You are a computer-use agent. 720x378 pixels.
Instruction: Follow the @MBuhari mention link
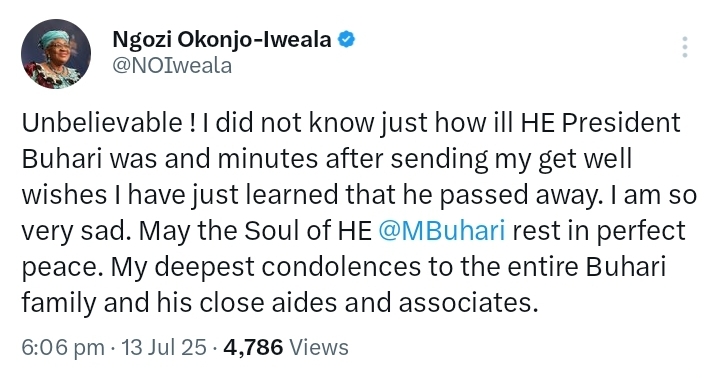pyautogui.click(x=442, y=230)
